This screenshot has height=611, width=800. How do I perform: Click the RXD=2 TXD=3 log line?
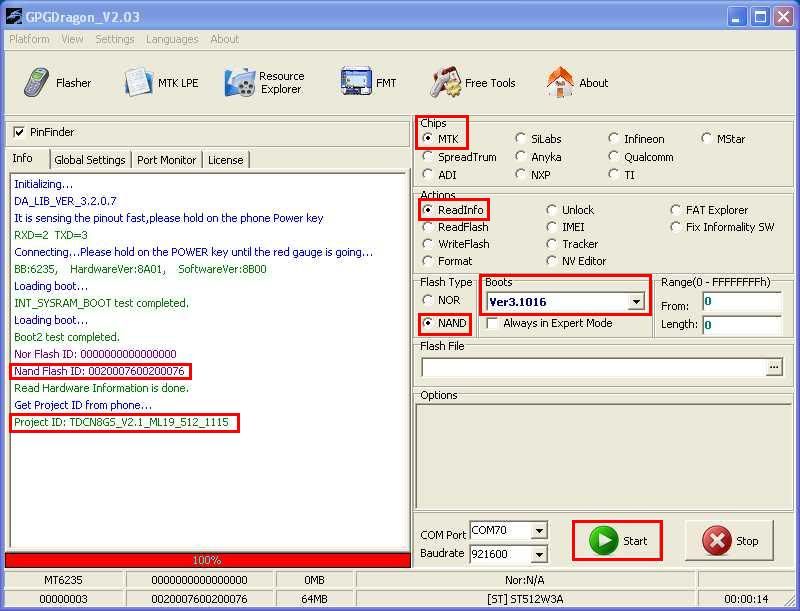point(51,235)
